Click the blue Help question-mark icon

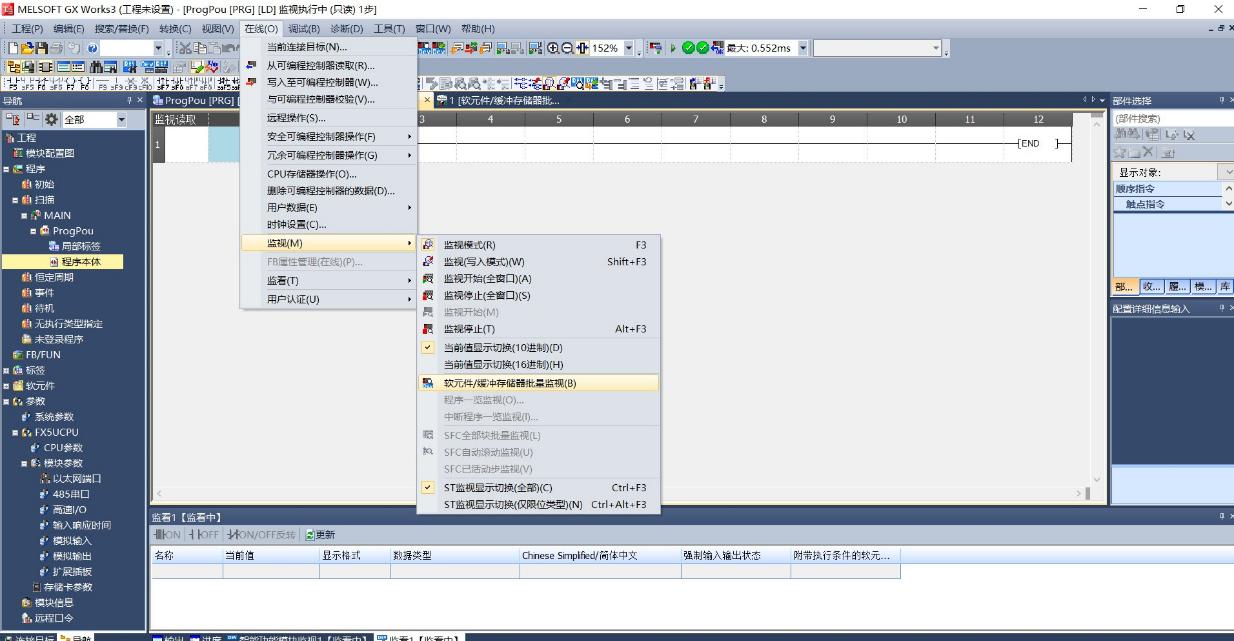(x=92, y=48)
